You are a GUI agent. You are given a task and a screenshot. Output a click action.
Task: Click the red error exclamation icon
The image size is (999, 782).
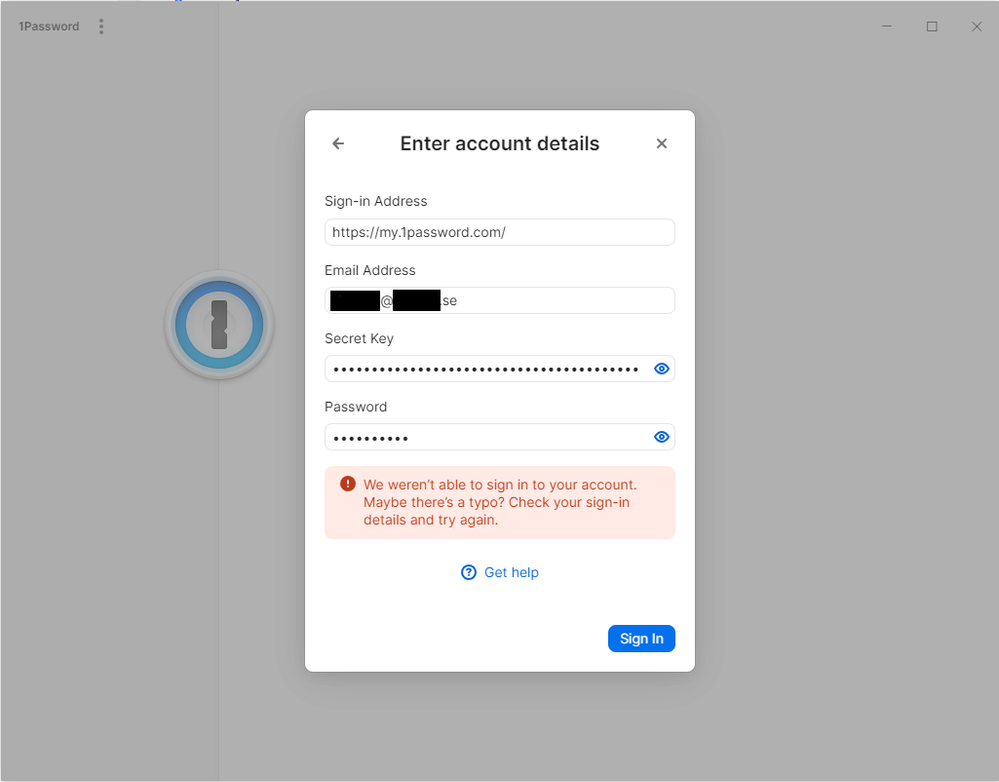[x=348, y=484]
